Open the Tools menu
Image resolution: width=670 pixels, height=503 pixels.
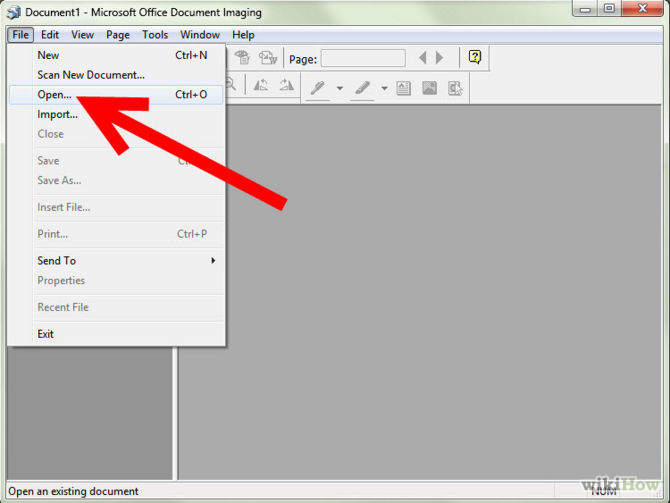pos(155,35)
